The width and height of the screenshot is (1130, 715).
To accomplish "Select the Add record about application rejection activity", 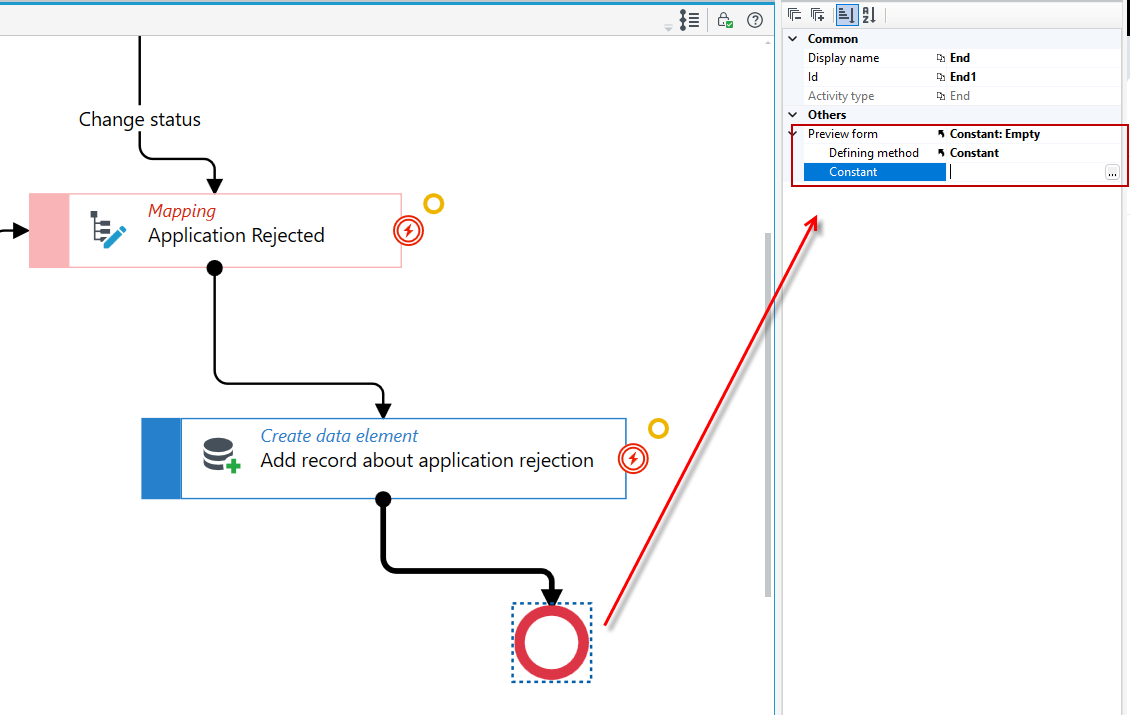I will pyautogui.click(x=384, y=458).
